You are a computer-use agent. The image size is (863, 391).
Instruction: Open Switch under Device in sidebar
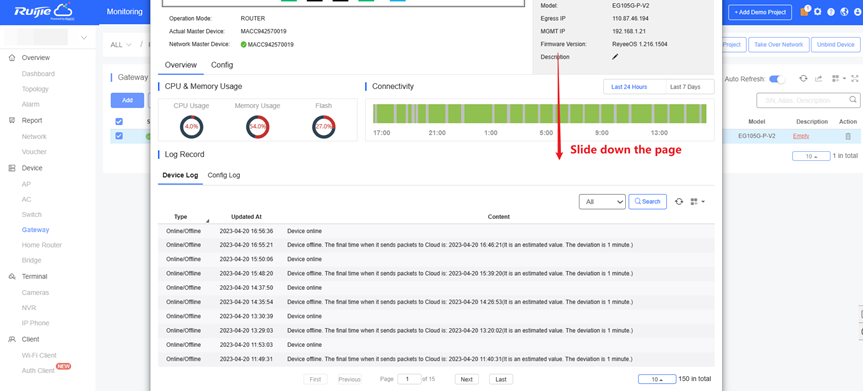coord(32,215)
